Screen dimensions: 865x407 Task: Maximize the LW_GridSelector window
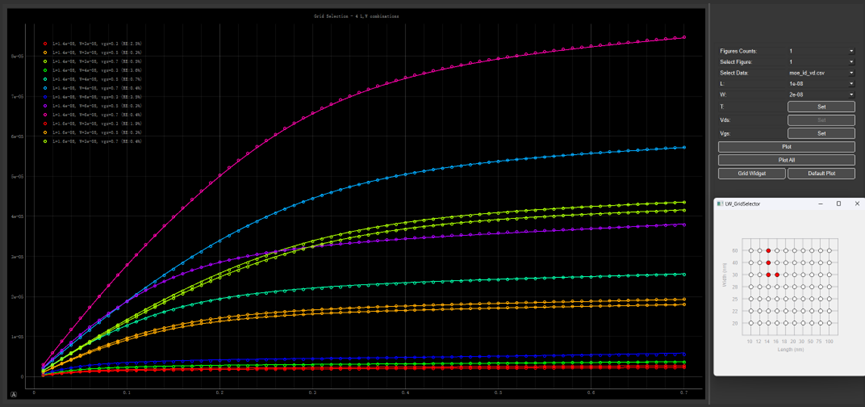[x=838, y=204]
